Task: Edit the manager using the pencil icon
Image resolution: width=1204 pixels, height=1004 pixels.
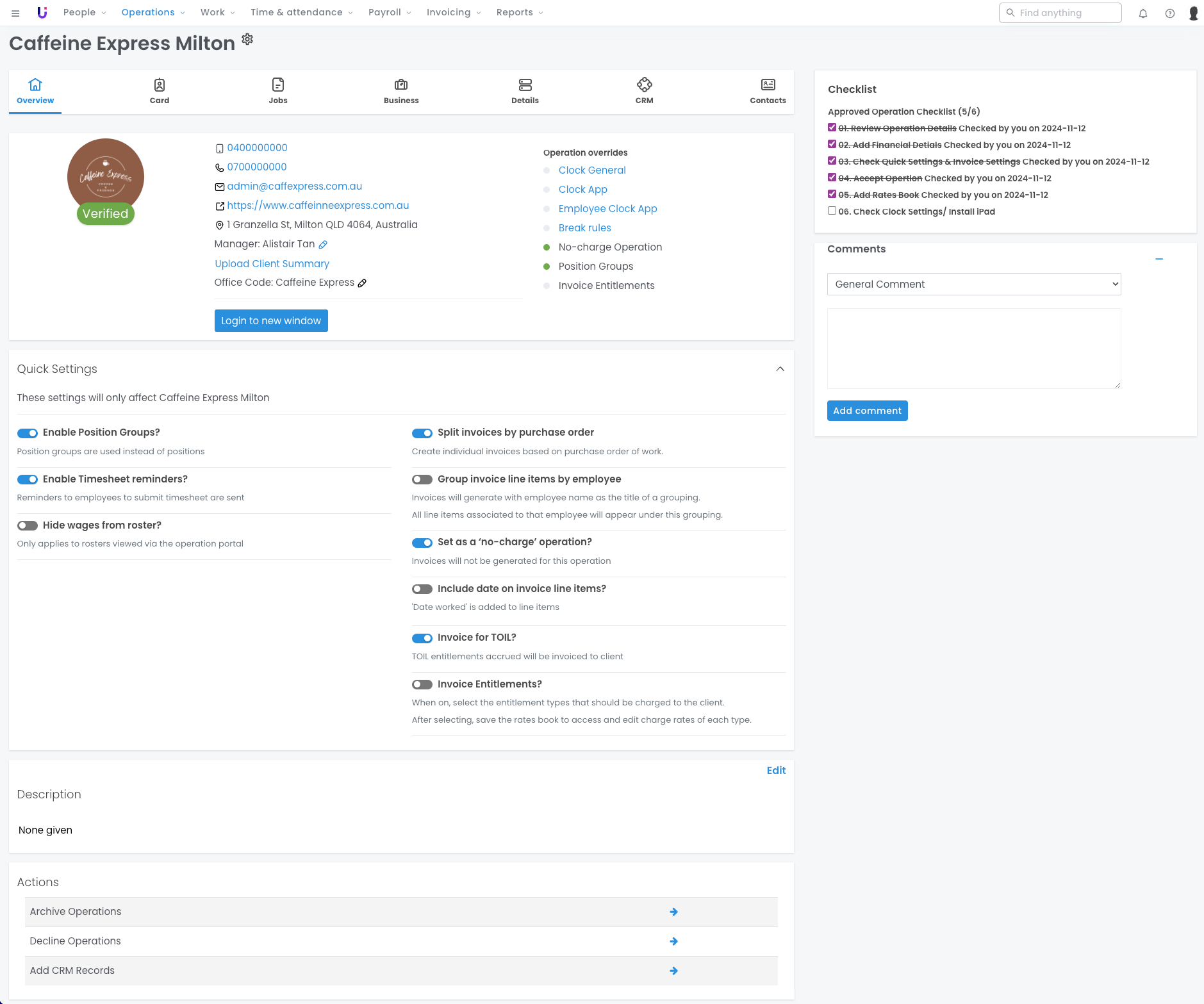Action: 323,244
